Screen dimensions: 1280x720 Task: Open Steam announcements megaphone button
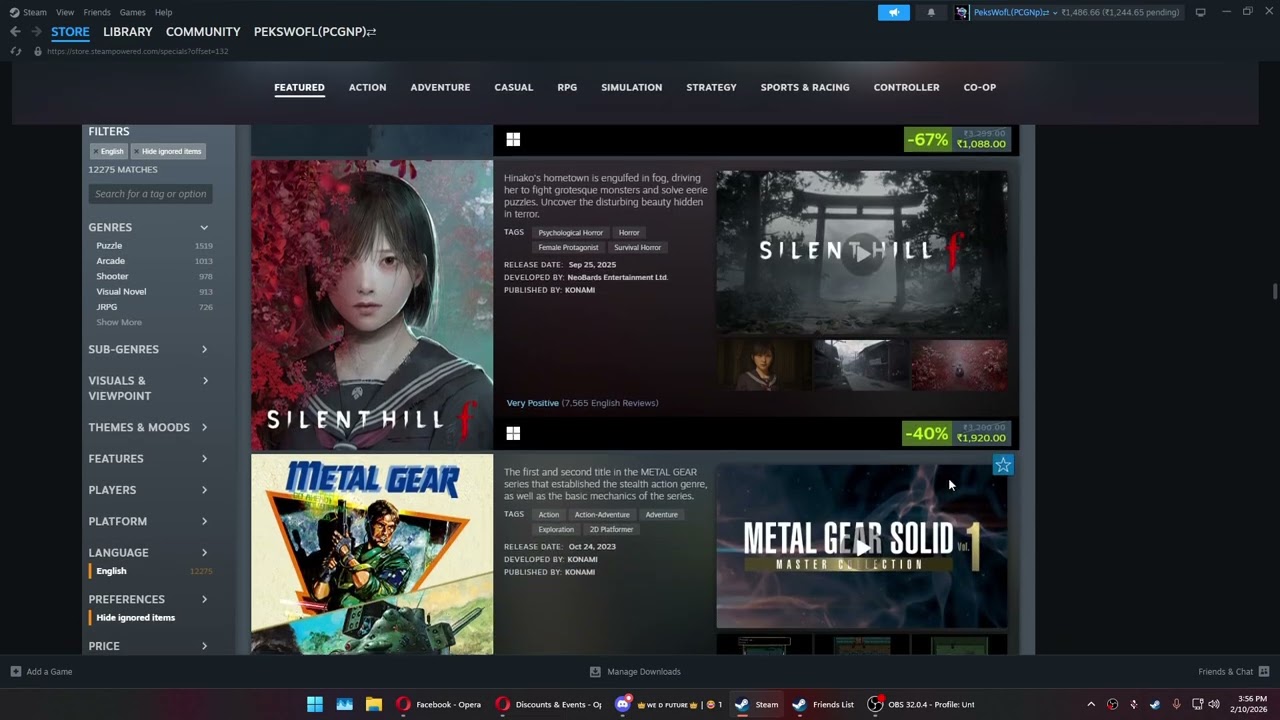tap(894, 12)
